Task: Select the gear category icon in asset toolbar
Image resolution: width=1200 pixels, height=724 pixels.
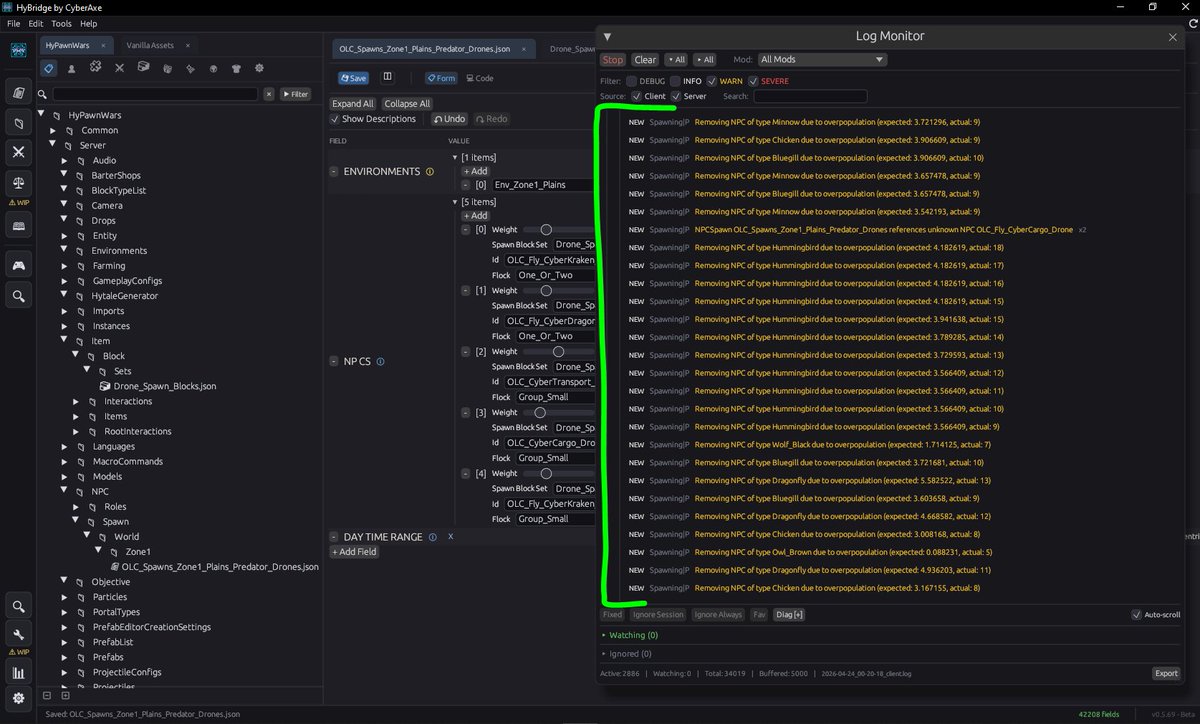Action: [x=259, y=68]
